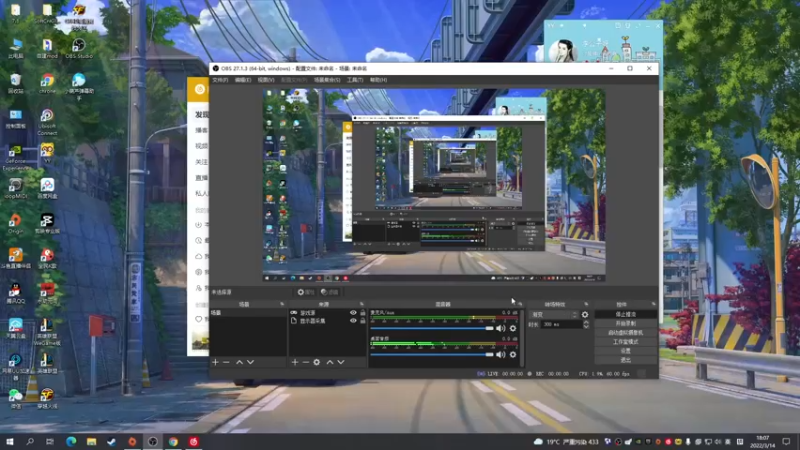Toggle the lock for 游戏源 source
800x450 pixels.
point(363,312)
